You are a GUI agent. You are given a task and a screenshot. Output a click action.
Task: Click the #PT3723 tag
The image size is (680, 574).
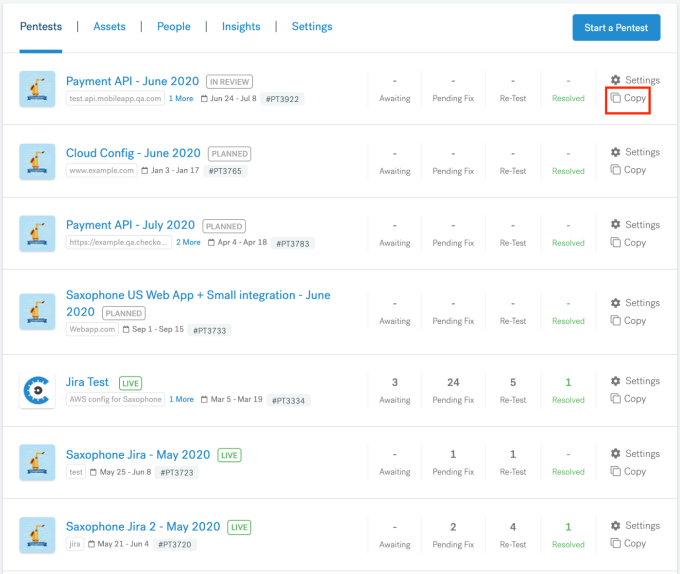pos(177,473)
